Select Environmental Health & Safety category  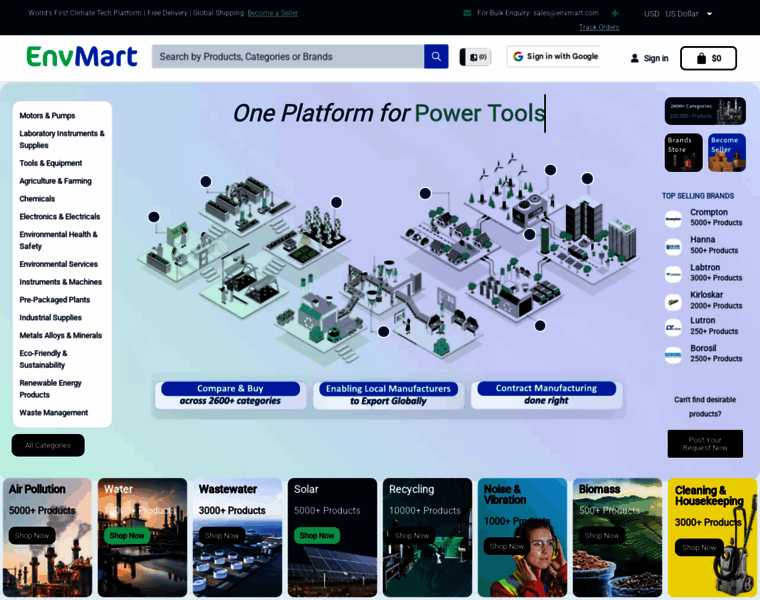point(58,240)
